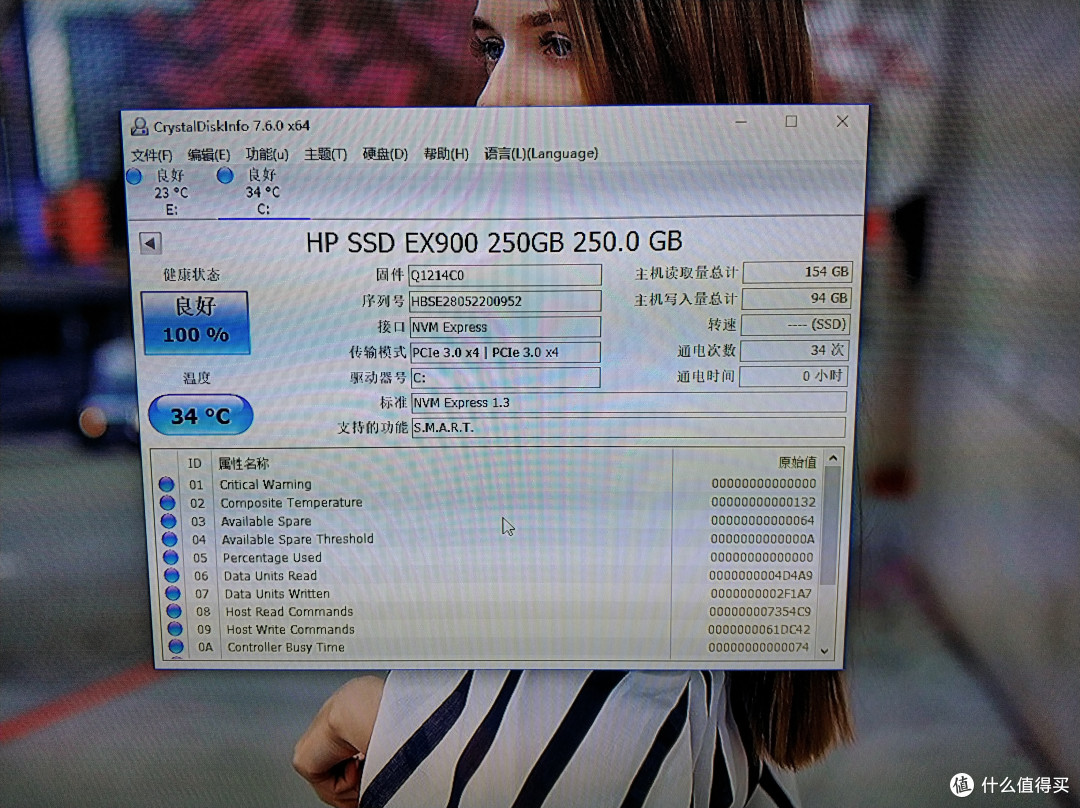Select the Host Write Commands attribute name
Viewport: 1080px width, 808px height.
(x=291, y=630)
